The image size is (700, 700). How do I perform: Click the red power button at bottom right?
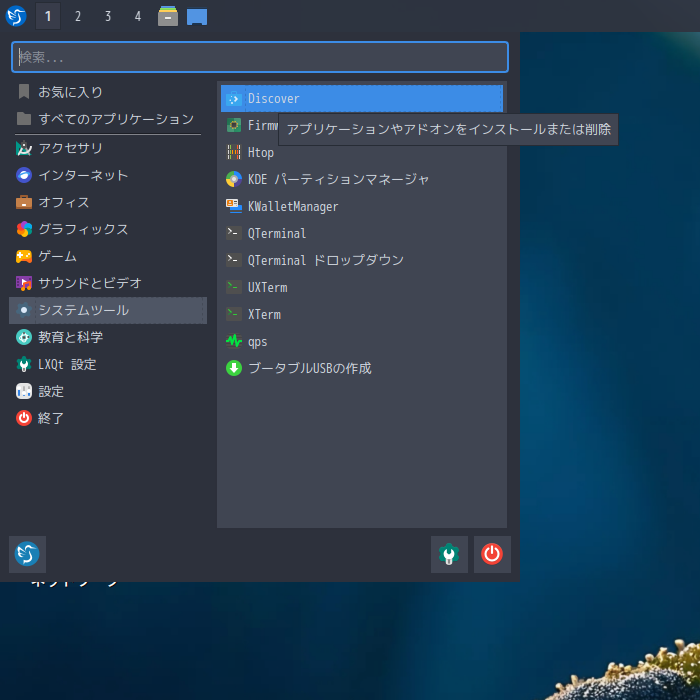(492, 554)
